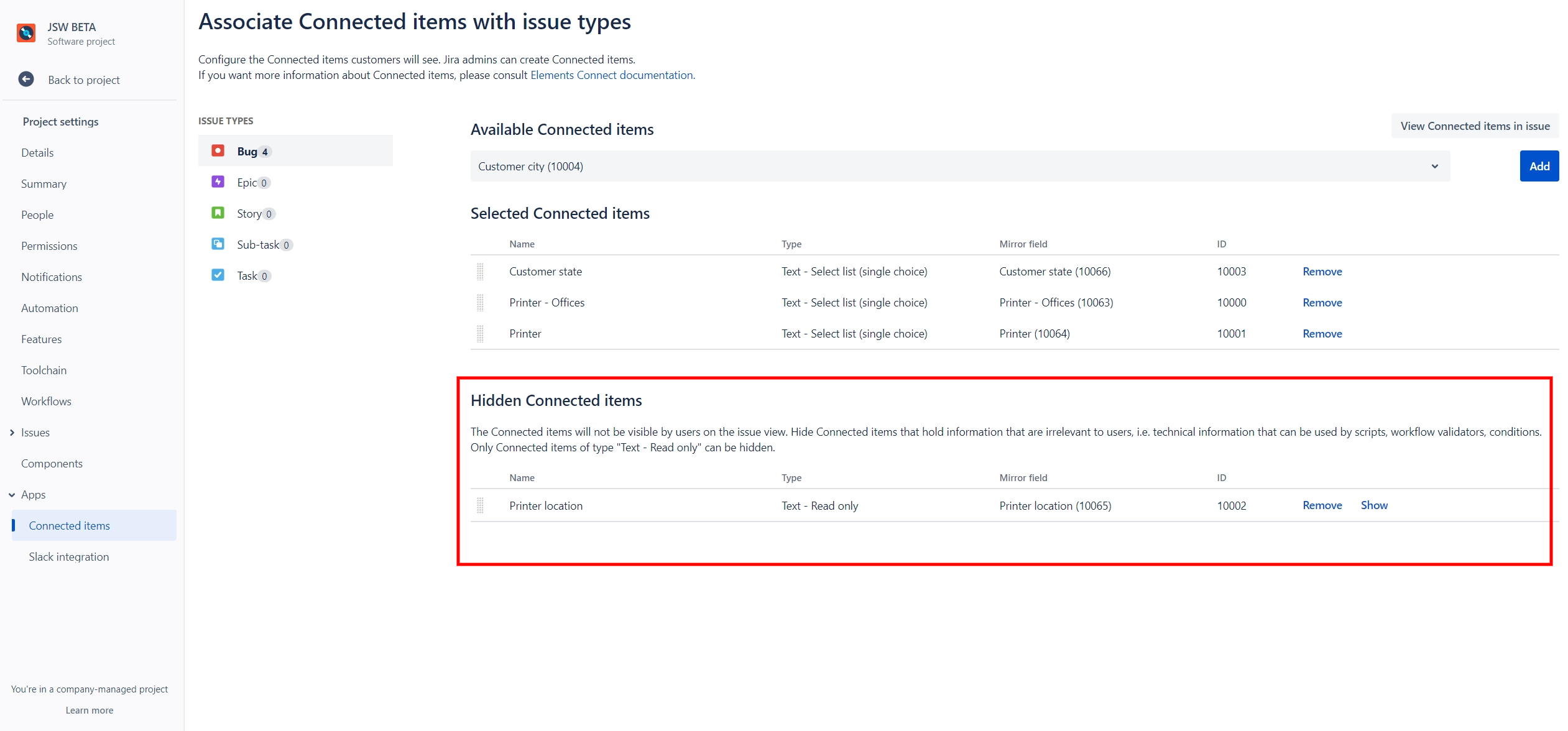Select the Epic issue type icon

pyautogui.click(x=218, y=182)
